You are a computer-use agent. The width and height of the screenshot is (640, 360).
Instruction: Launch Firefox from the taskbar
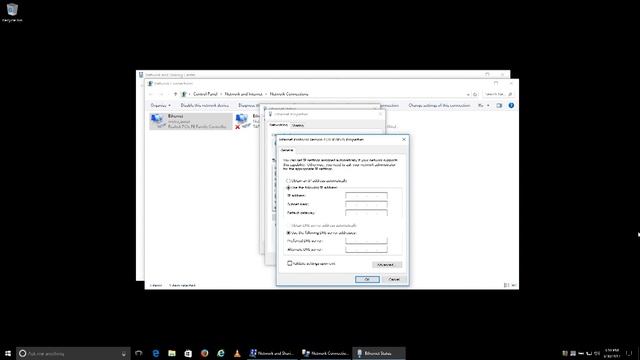click(x=204, y=353)
